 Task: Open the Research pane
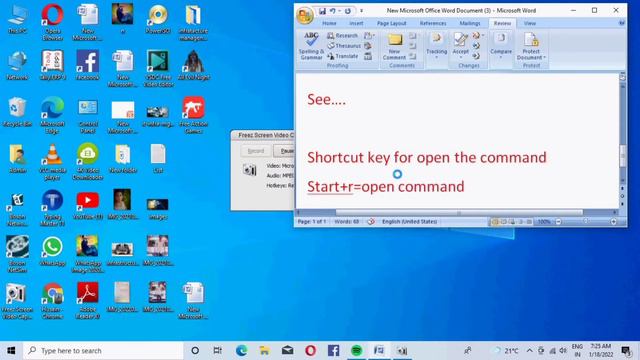tap(342, 36)
